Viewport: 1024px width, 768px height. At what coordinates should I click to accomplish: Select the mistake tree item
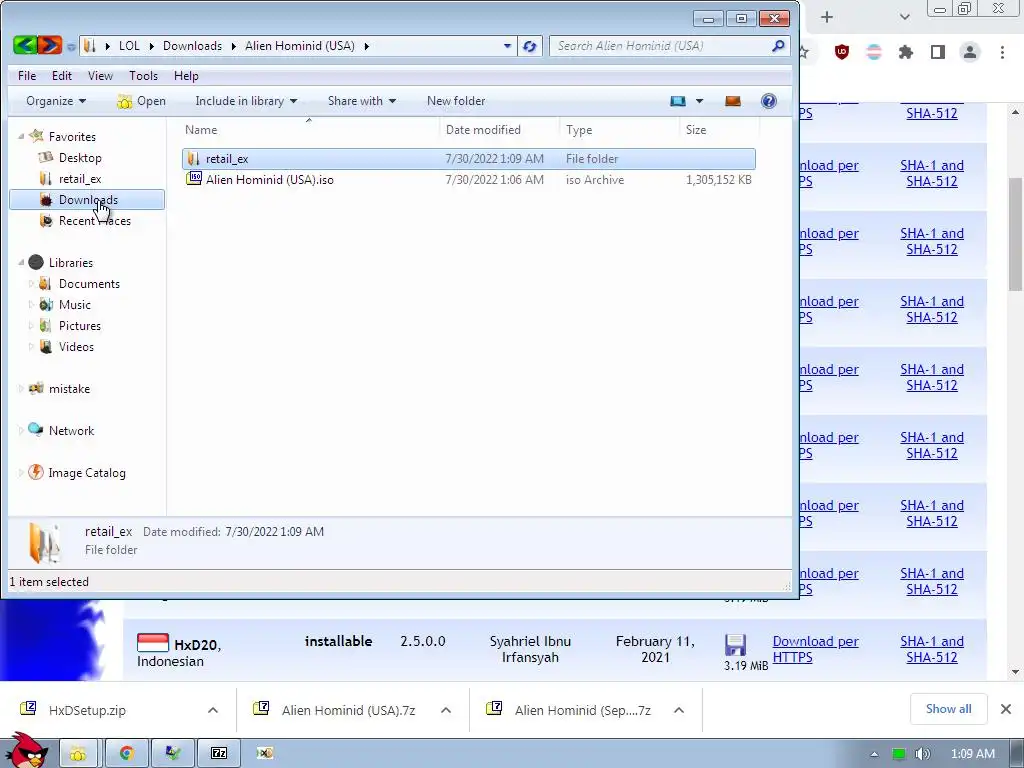click(x=69, y=389)
